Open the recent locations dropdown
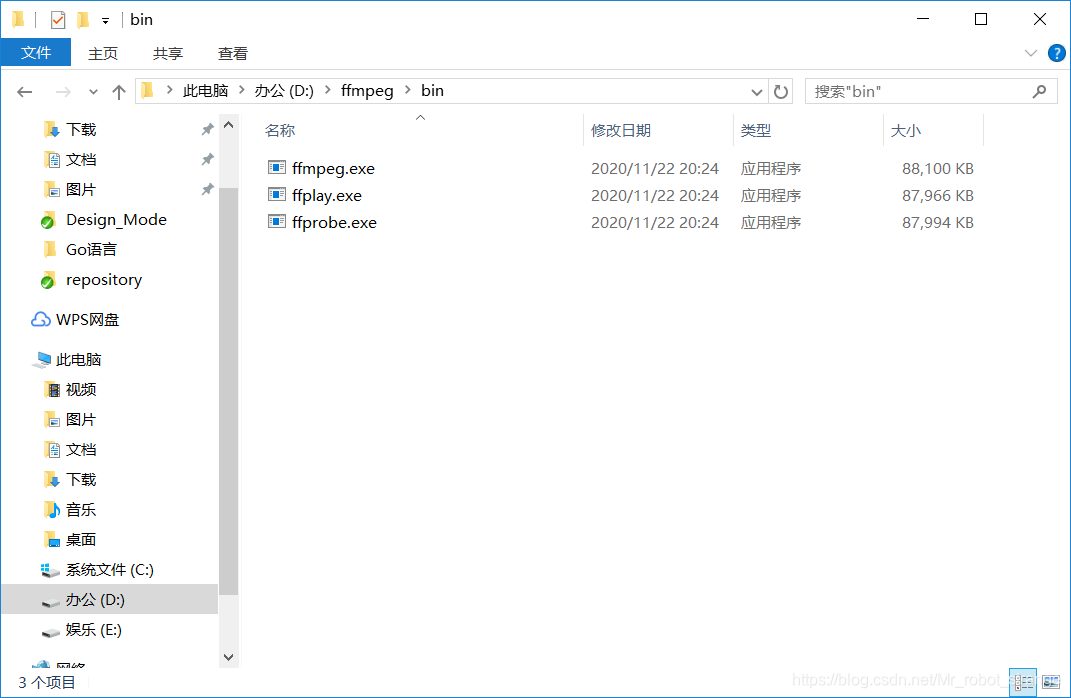The width and height of the screenshot is (1071, 698). pos(93,92)
